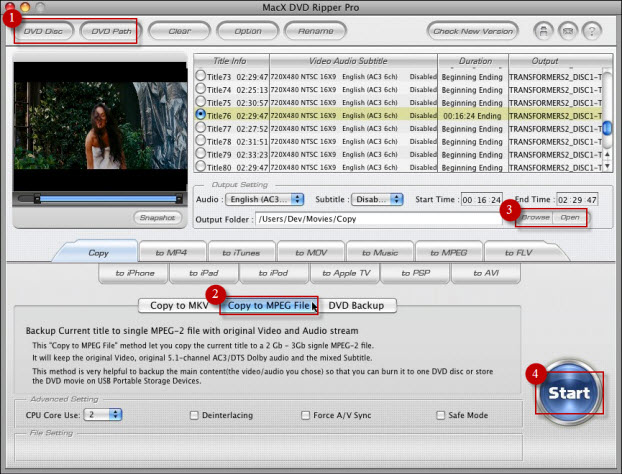
Task: Switch to the to Music tab
Action: click(x=380, y=253)
